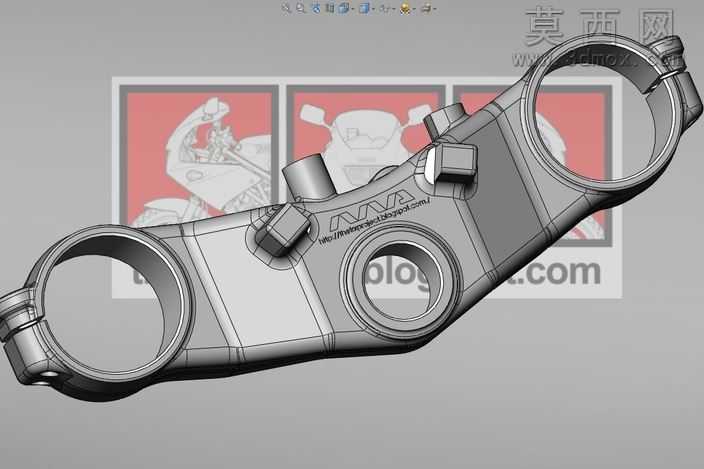Click the Display Style icon
Screen dimensions: 704x469
[364, 8]
